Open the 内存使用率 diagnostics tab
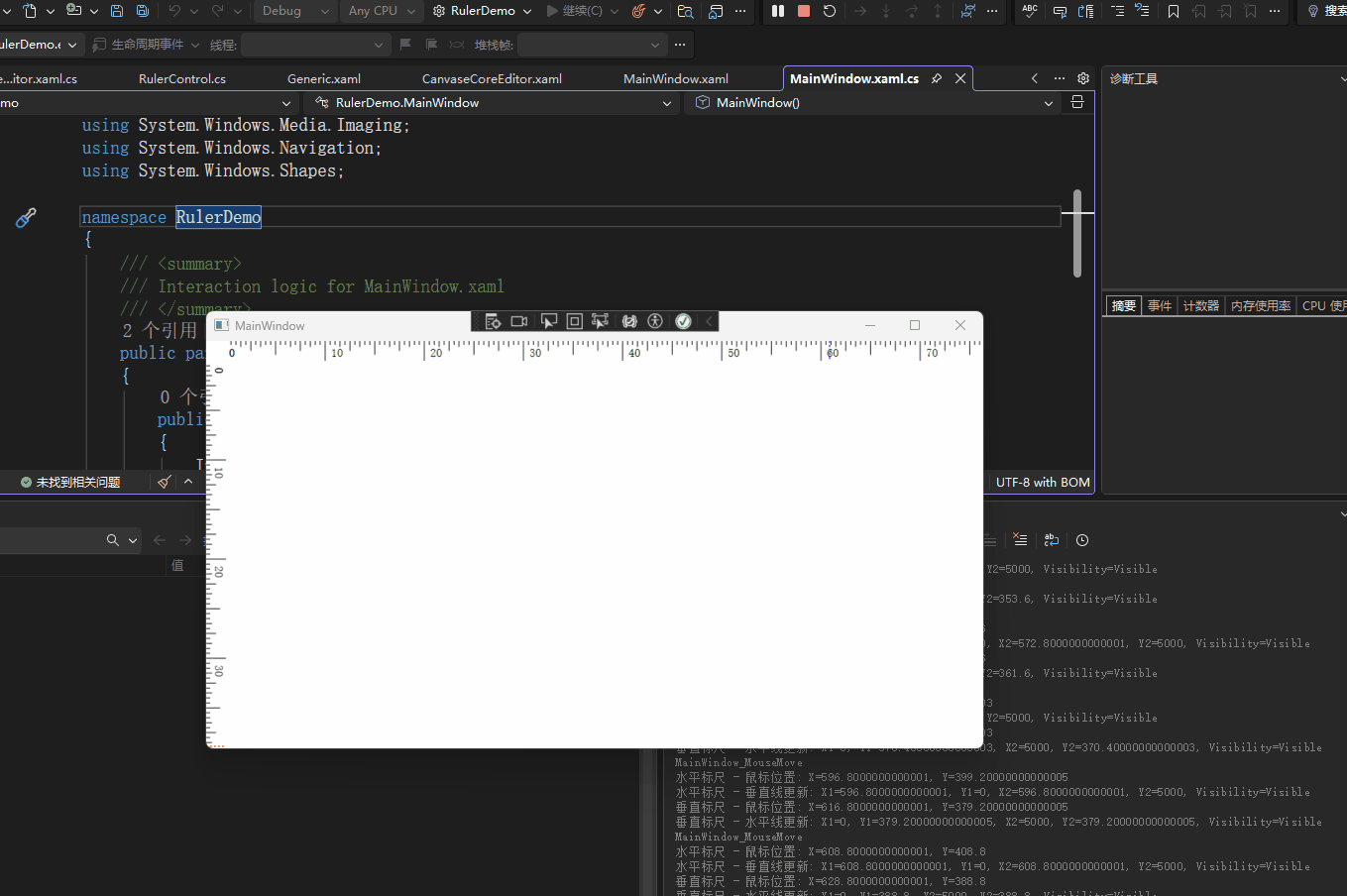The image size is (1347, 896). point(1260,305)
